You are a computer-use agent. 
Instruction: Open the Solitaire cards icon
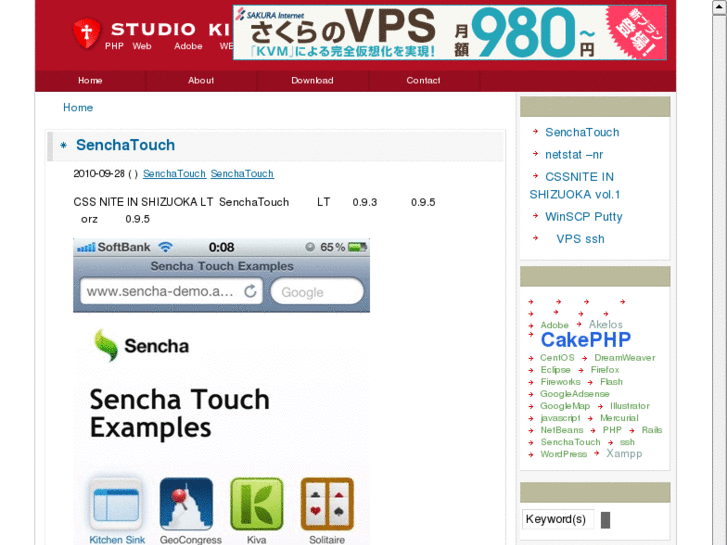click(327, 504)
